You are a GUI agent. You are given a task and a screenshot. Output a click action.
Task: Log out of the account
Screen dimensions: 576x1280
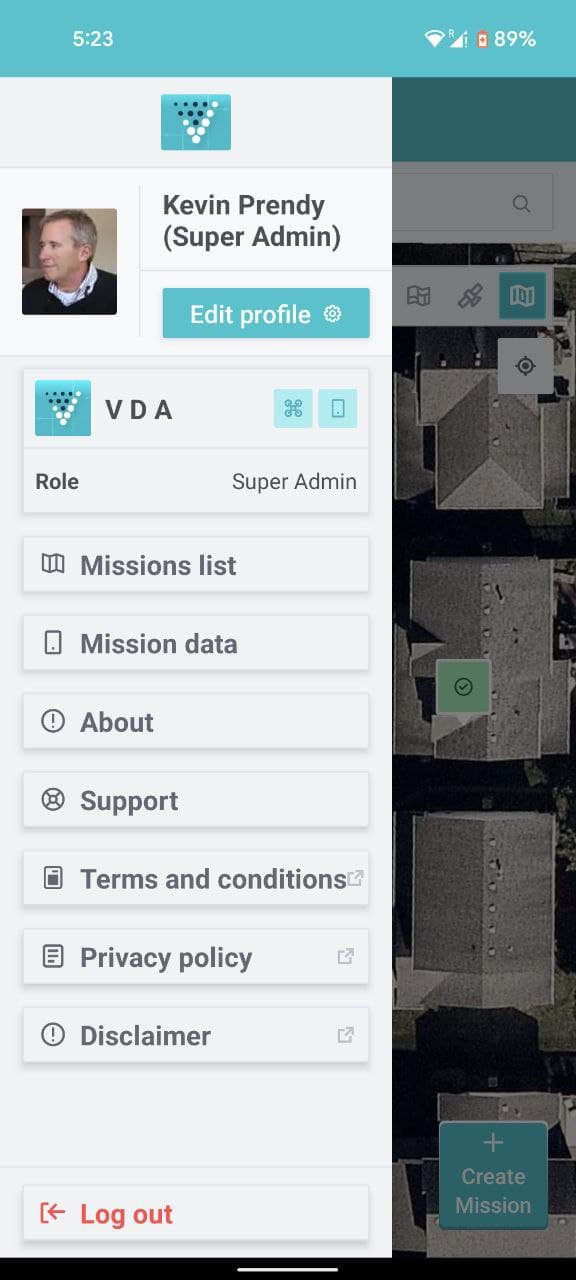pos(196,1213)
